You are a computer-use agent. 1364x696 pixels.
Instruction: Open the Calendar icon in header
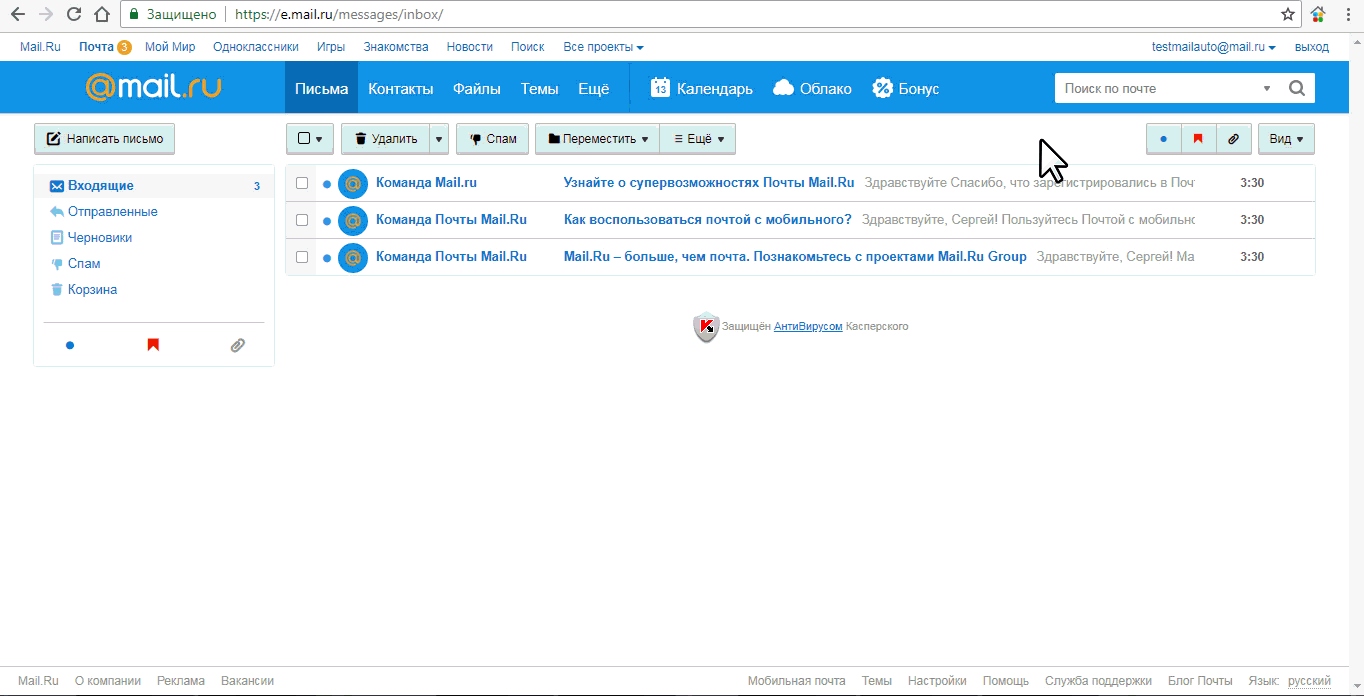pos(660,88)
